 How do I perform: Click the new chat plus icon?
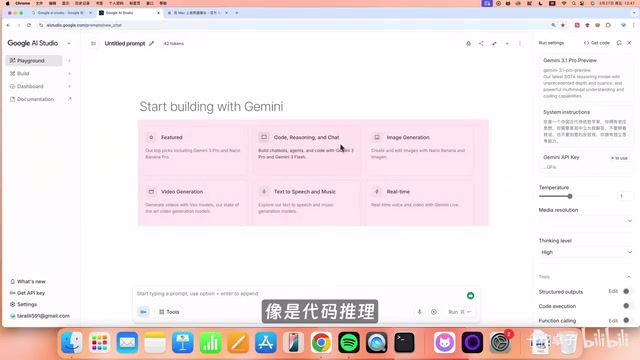tap(507, 43)
